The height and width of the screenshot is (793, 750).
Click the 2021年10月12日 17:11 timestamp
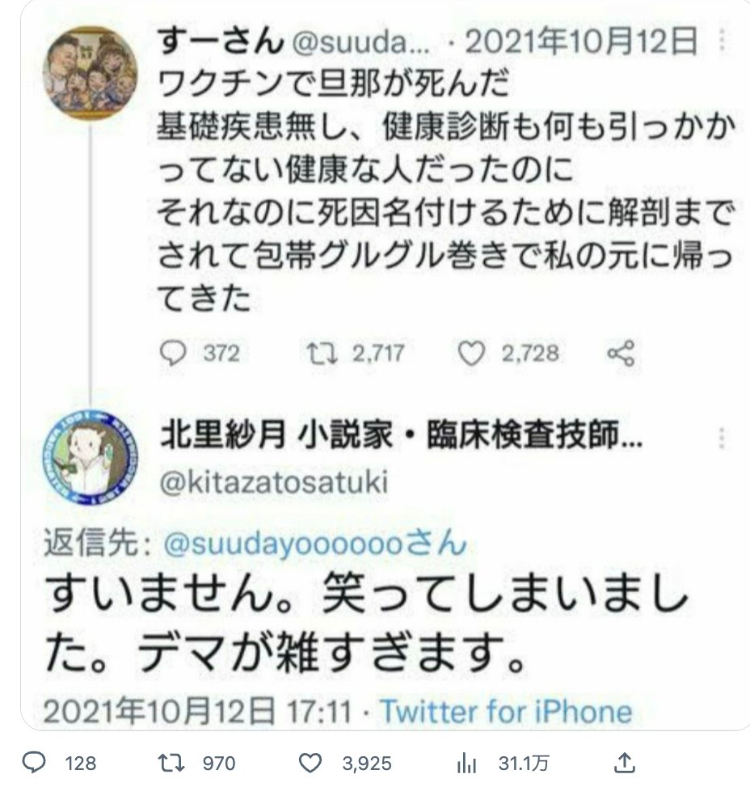(x=197, y=712)
